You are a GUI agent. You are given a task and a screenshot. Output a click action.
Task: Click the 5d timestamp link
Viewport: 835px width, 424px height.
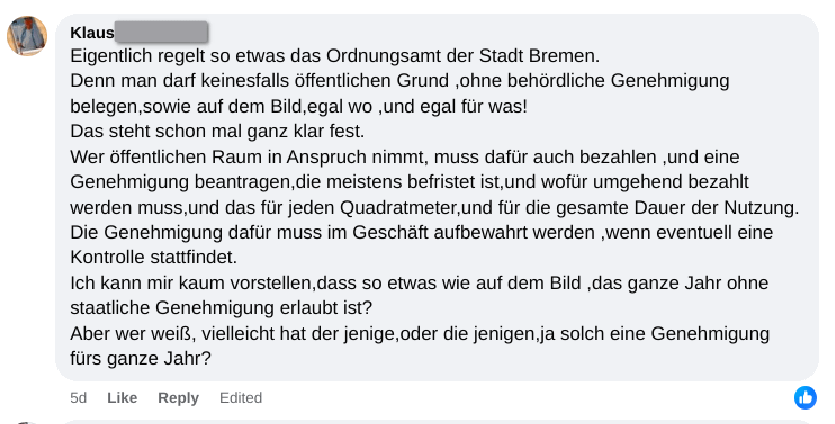click(78, 398)
